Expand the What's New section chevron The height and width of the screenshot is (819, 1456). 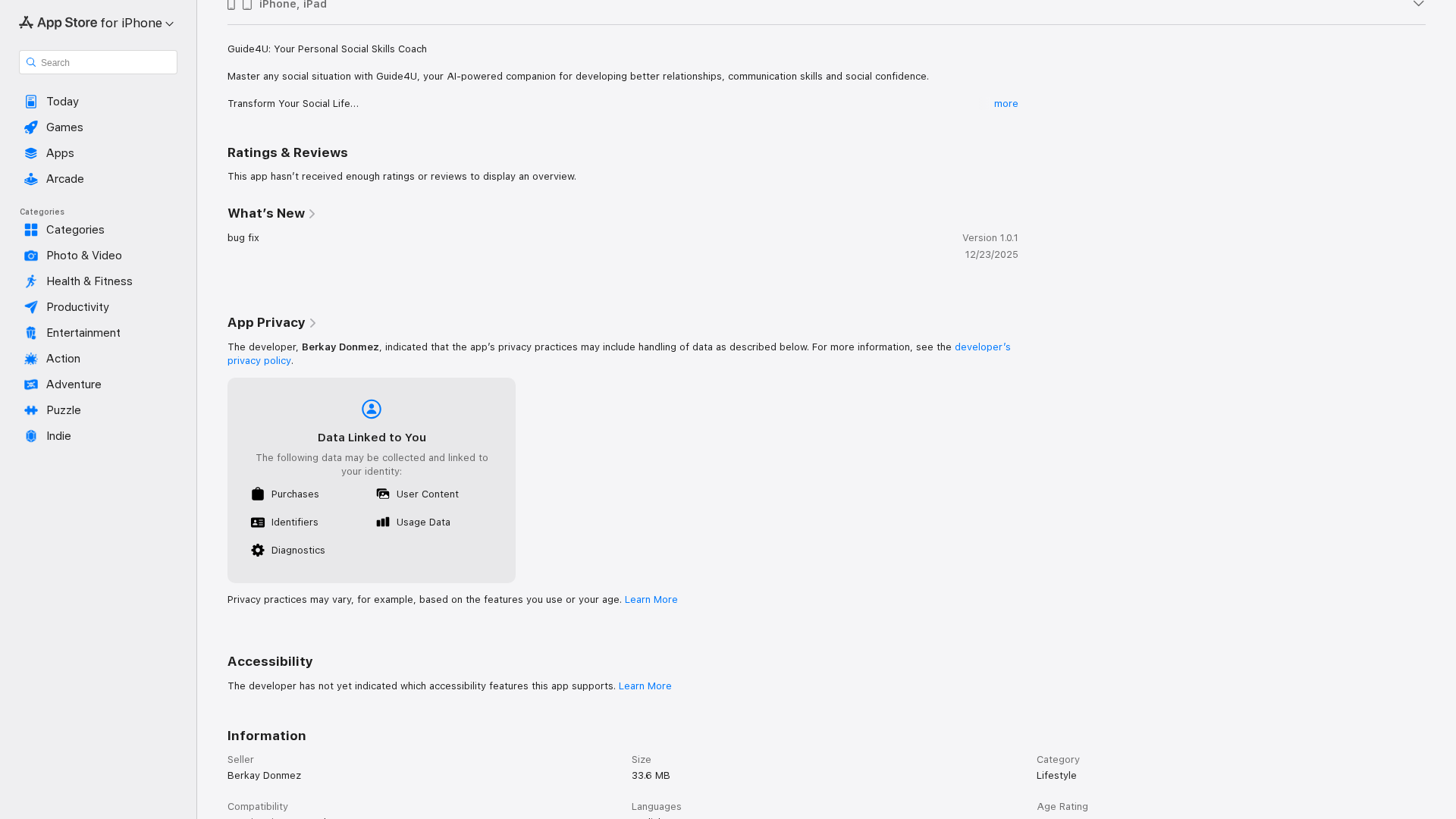tap(312, 215)
